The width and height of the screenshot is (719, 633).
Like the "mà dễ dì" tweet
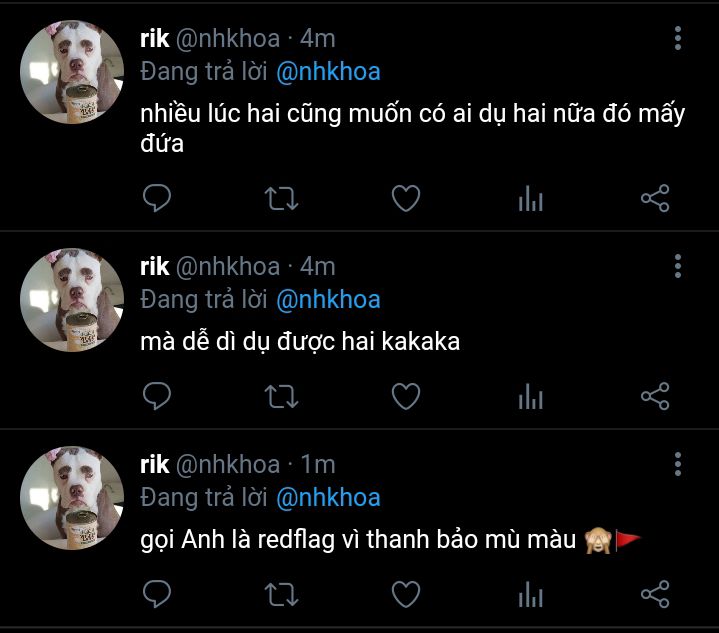pos(405,396)
